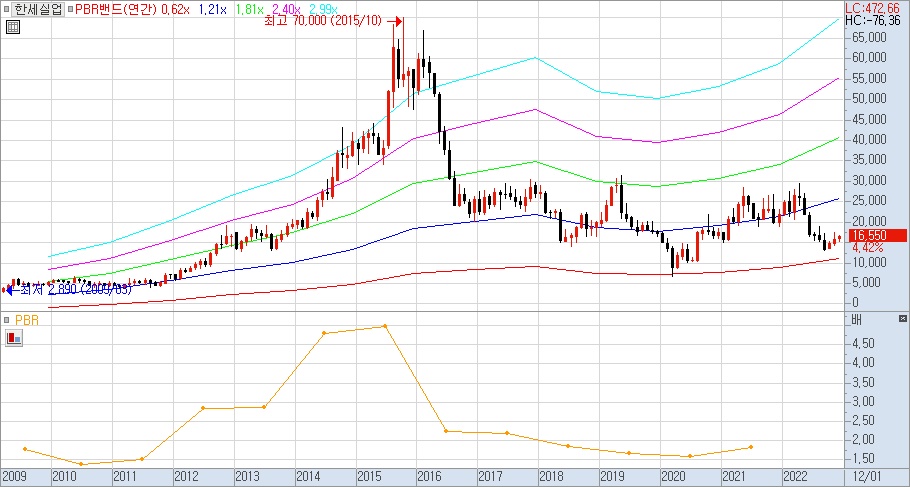Click the 4.50 PBR axis label
Screen dimensions: 910x487
click(x=863, y=343)
